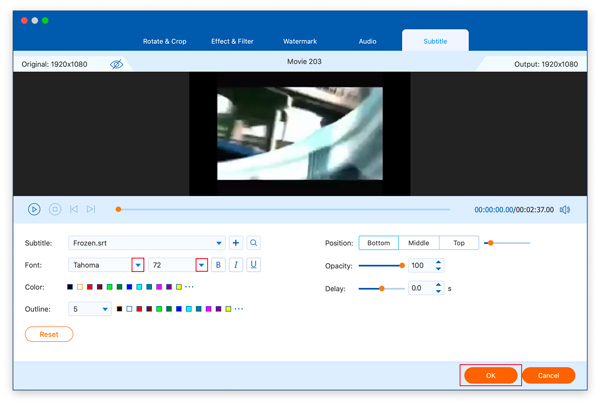The height and width of the screenshot is (405, 600).
Task: Toggle bold subtitle text
Action: click(218, 265)
